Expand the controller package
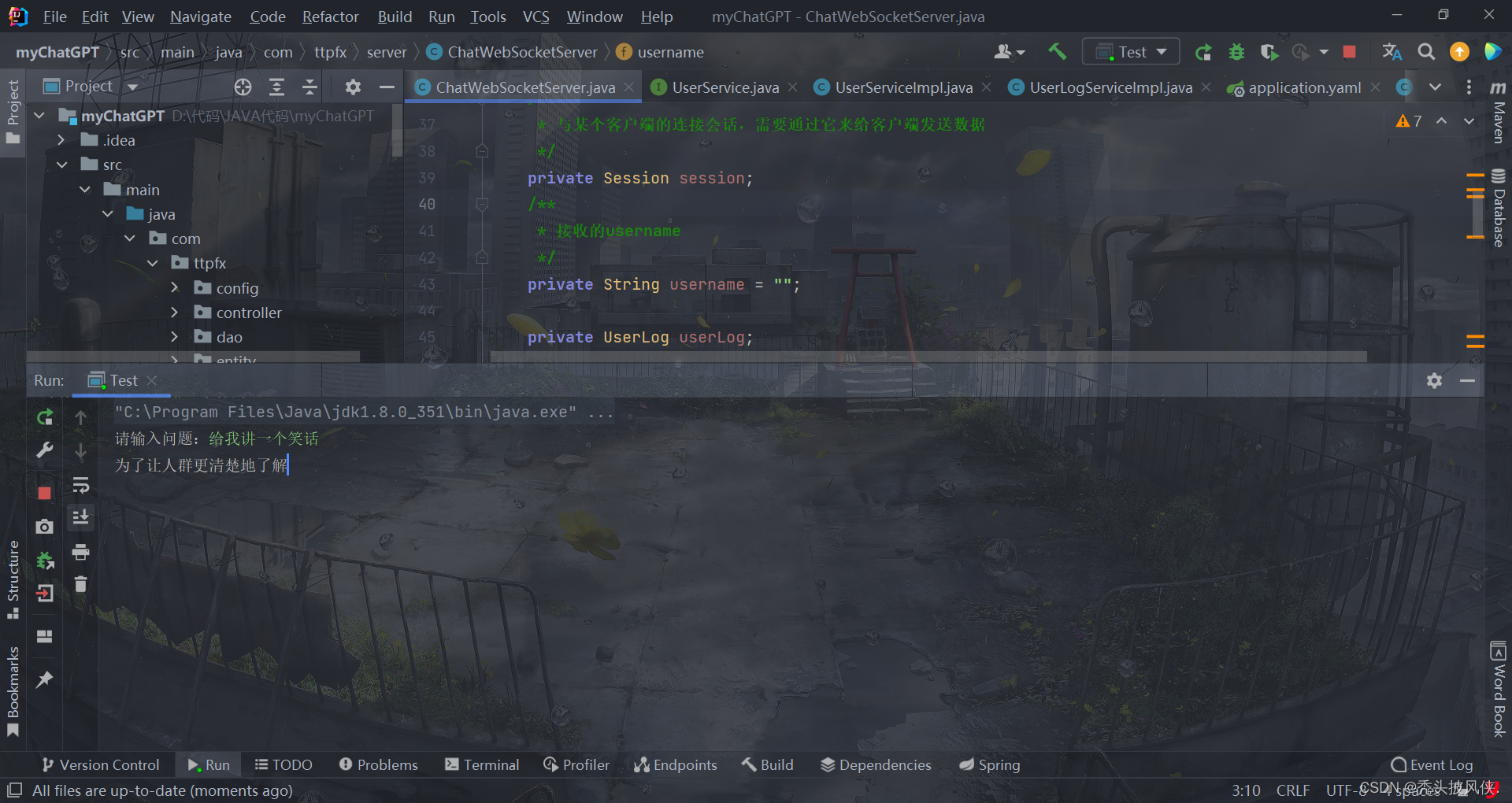 point(174,313)
